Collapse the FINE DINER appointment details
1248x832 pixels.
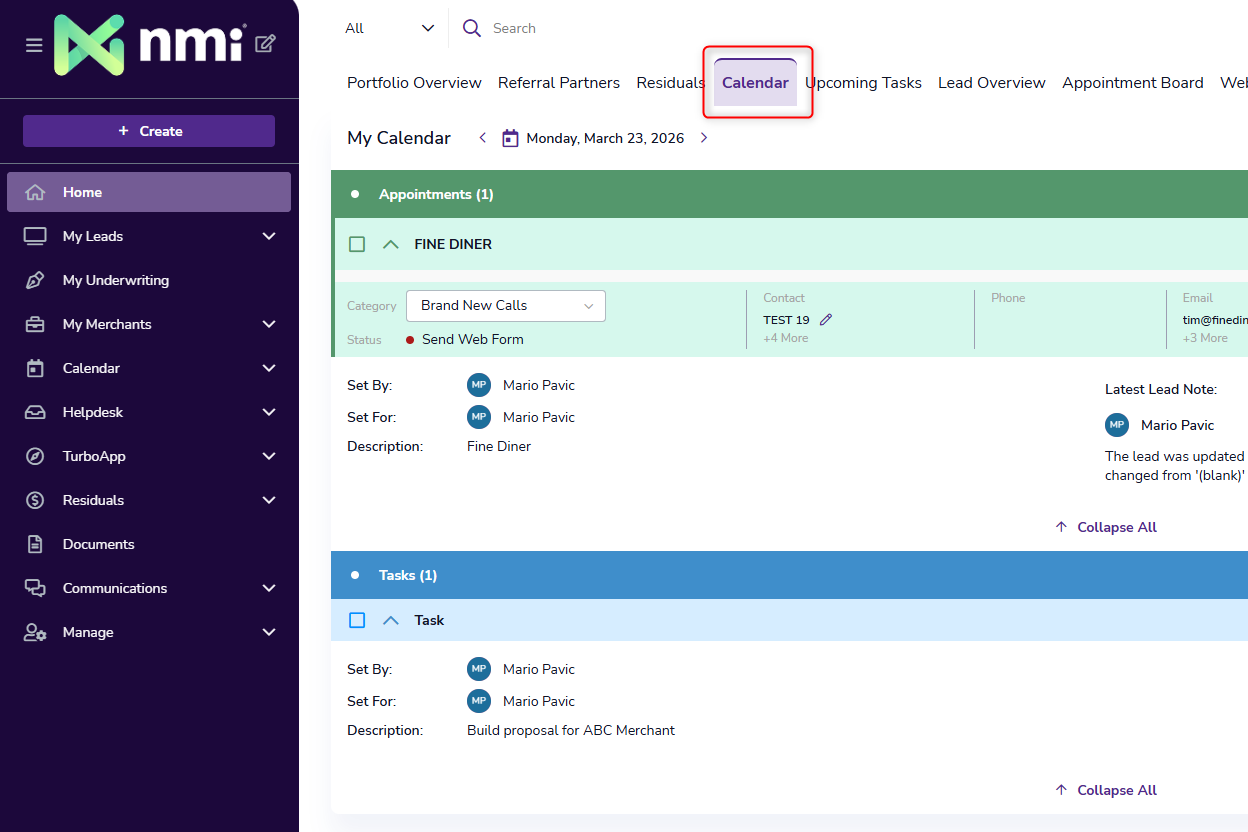point(391,244)
